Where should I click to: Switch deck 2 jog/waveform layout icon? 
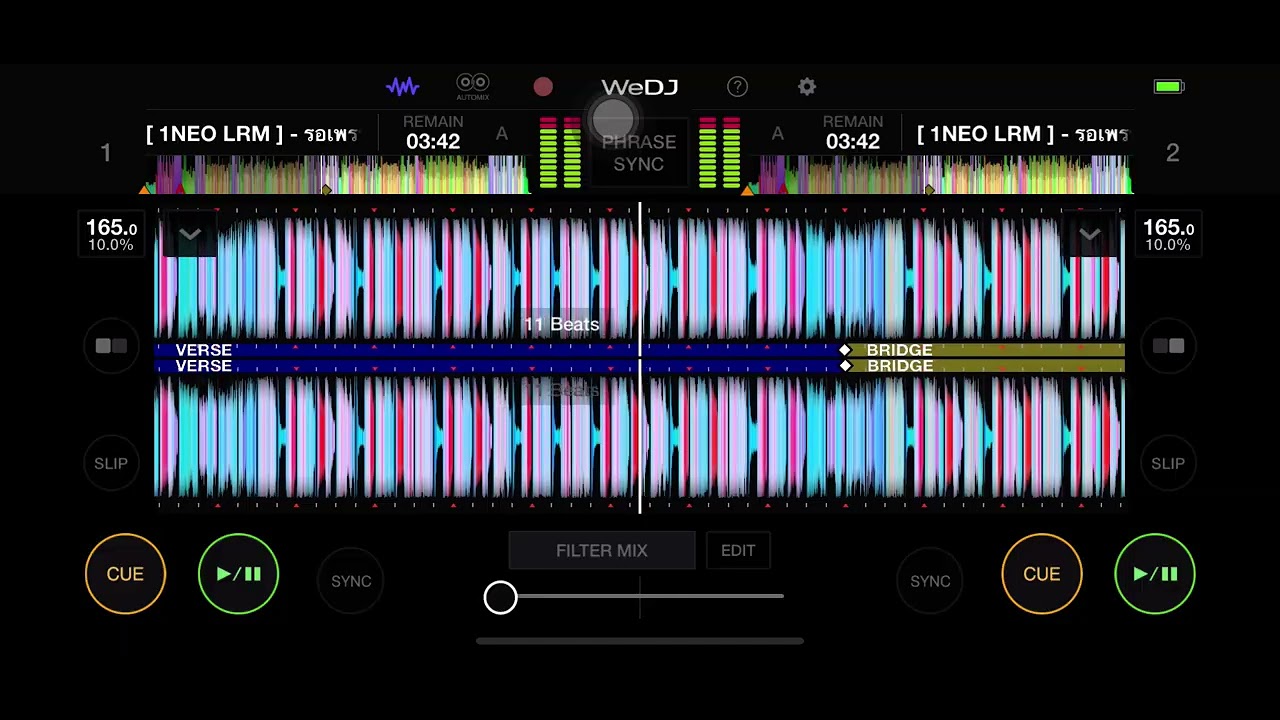tap(1168, 346)
